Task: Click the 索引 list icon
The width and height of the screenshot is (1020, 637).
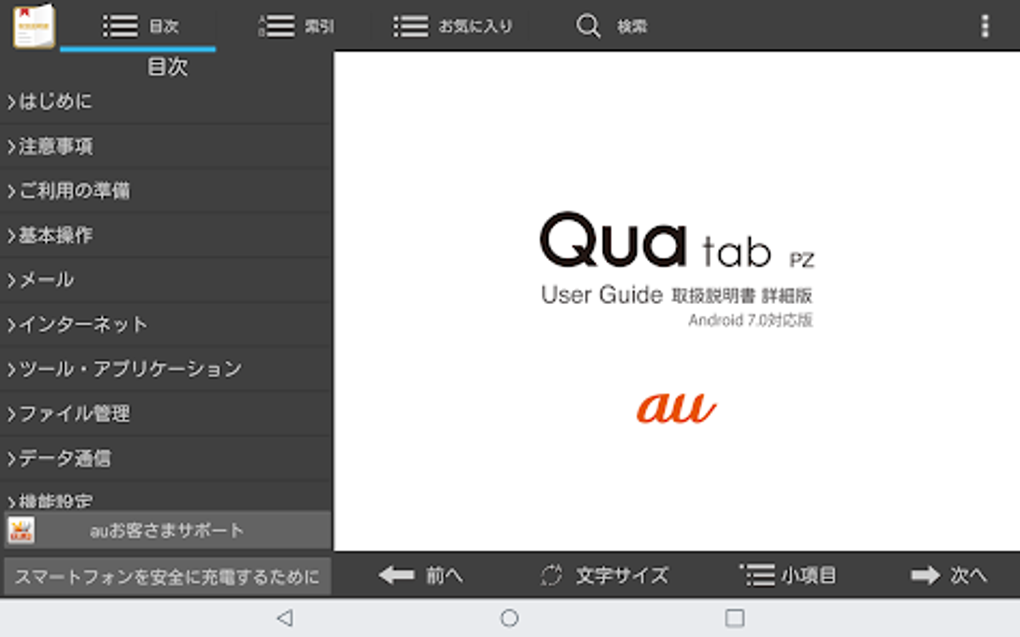Action: coord(276,26)
